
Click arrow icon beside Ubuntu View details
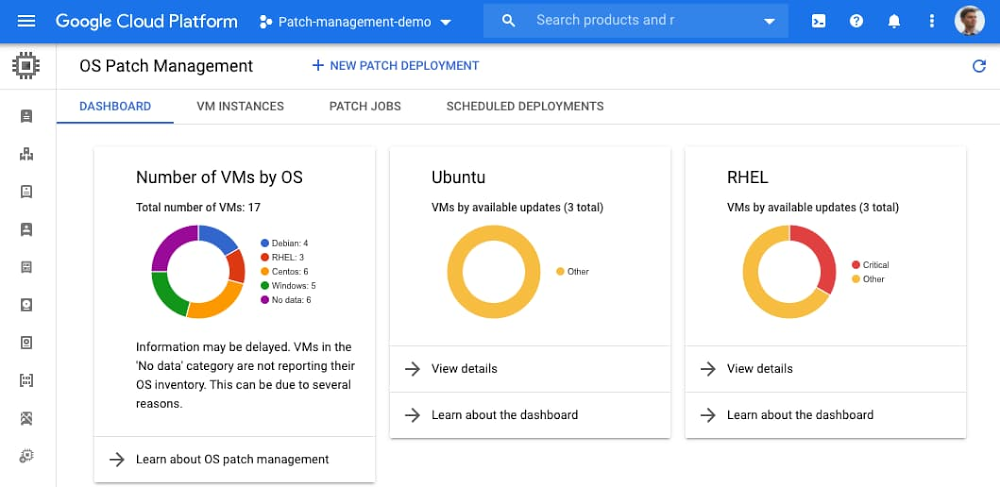tap(413, 369)
